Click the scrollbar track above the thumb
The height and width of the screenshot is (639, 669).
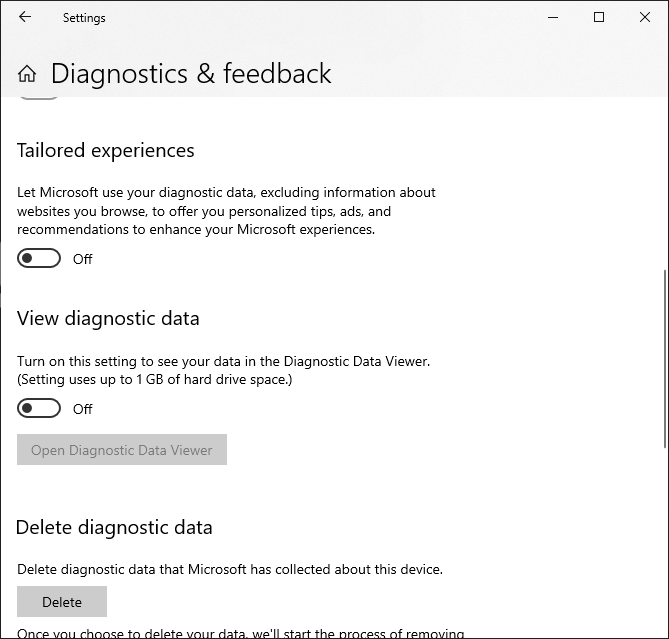click(x=664, y=180)
